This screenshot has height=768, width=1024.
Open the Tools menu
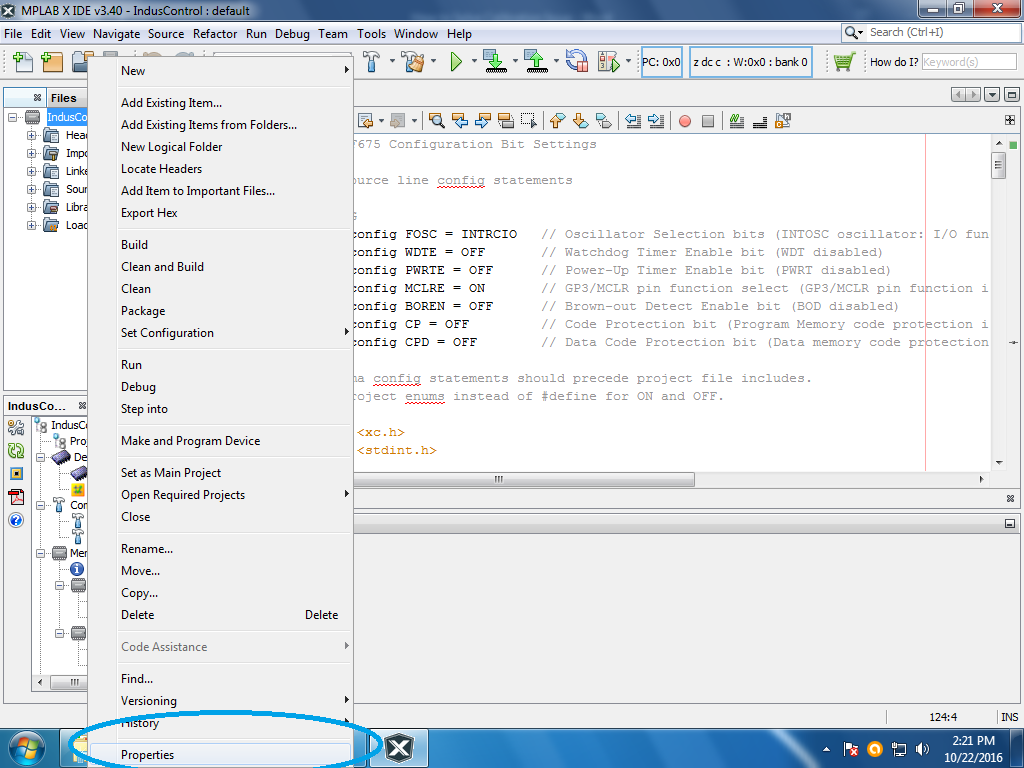coord(371,33)
